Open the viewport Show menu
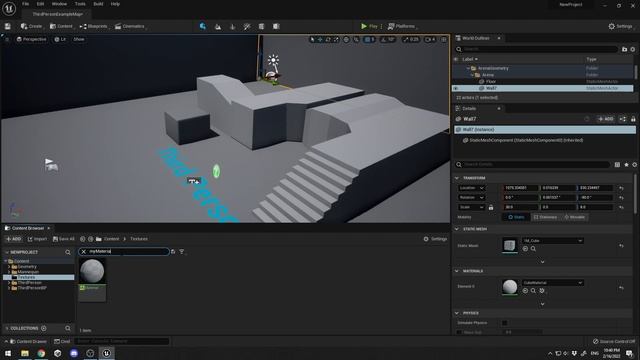The image size is (640, 360). coord(79,39)
